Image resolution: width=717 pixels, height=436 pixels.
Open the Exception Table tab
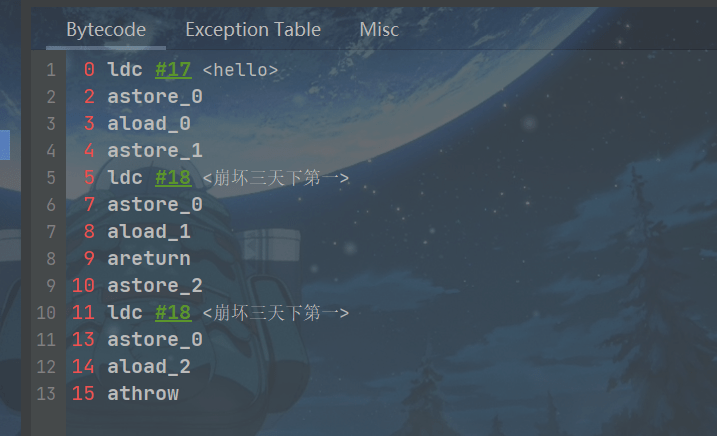(253, 29)
